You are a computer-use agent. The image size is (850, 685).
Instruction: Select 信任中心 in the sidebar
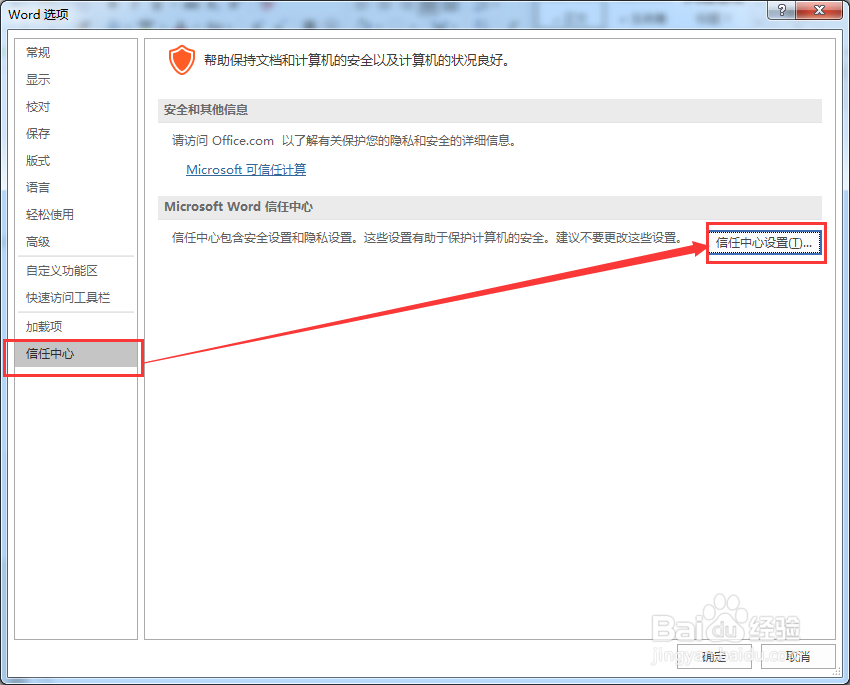(76, 354)
